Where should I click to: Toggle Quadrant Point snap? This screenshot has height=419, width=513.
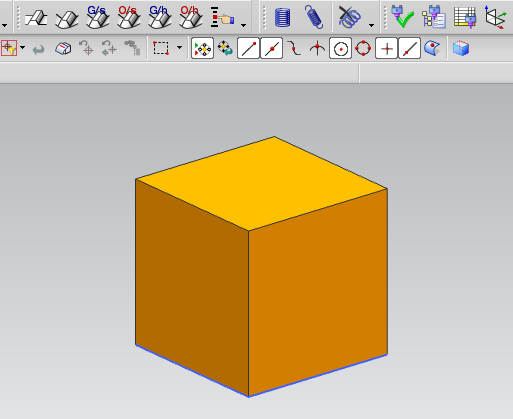pos(363,48)
